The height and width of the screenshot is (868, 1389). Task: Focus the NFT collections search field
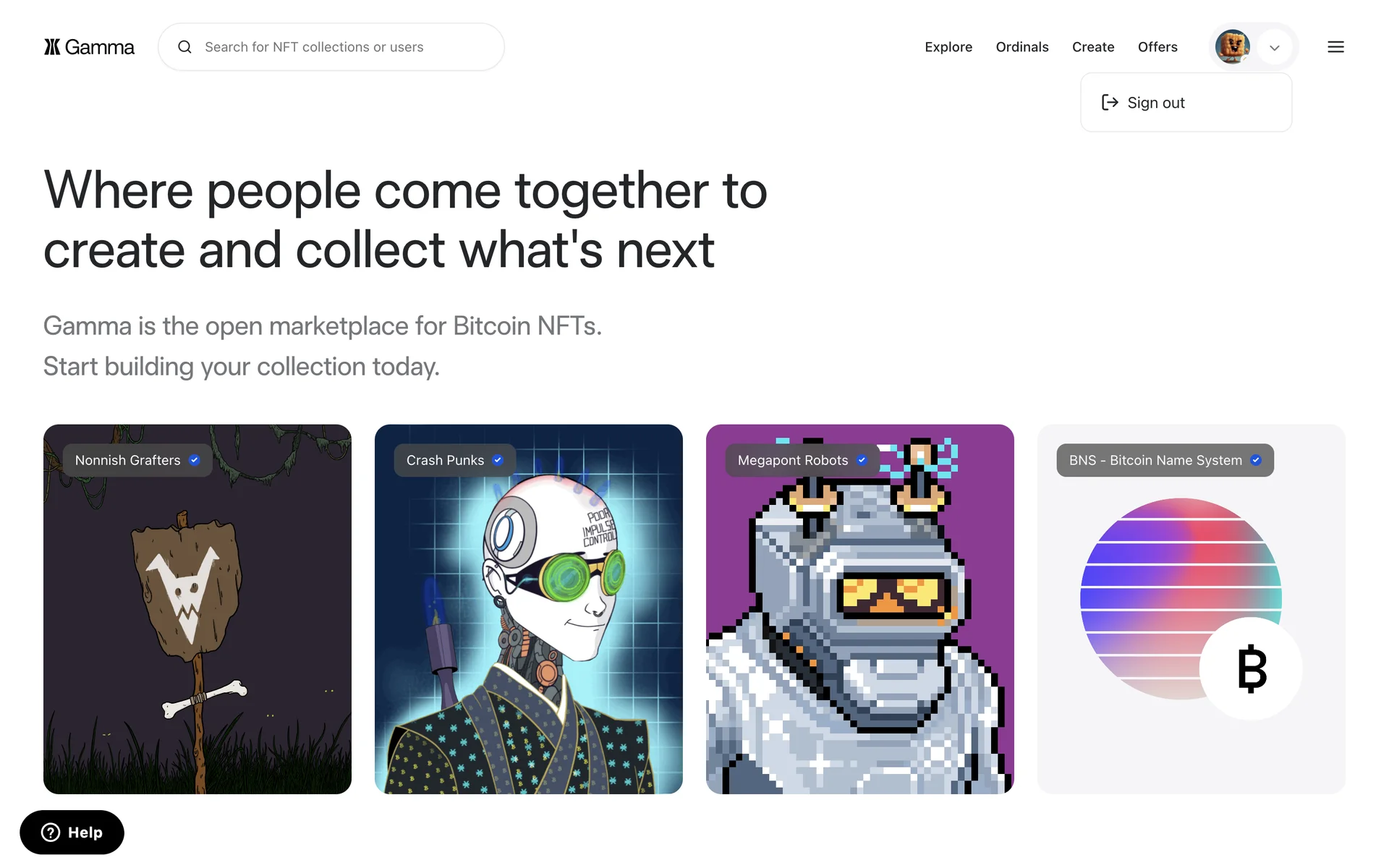coord(331,47)
